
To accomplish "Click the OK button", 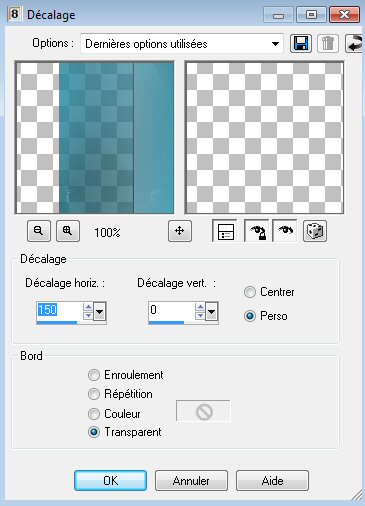I will (110, 481).
